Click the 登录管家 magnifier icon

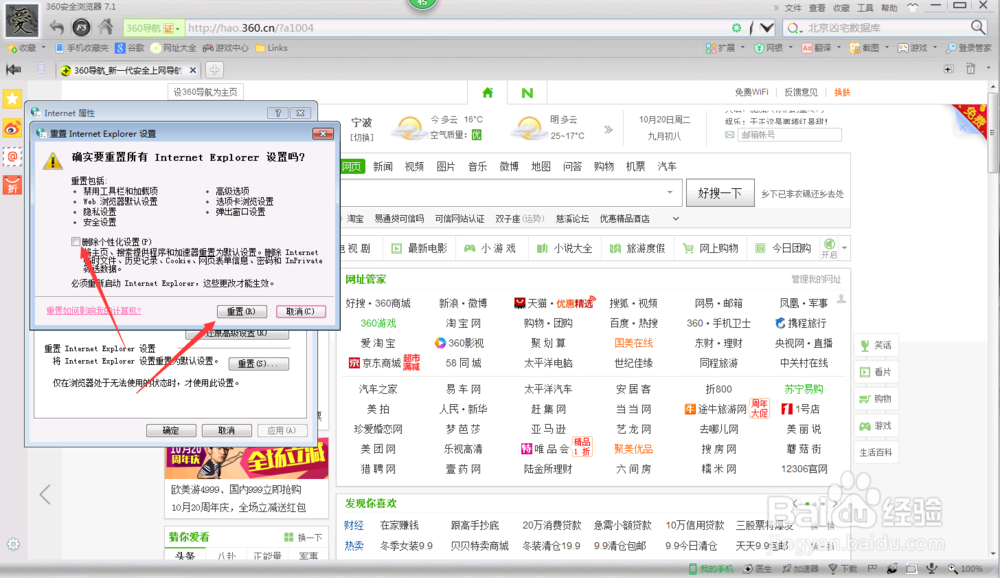[952, 46]
